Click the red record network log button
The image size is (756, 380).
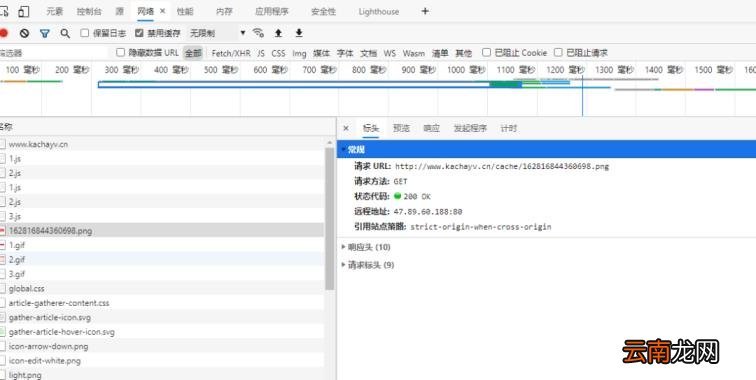[x=3, y=33]
